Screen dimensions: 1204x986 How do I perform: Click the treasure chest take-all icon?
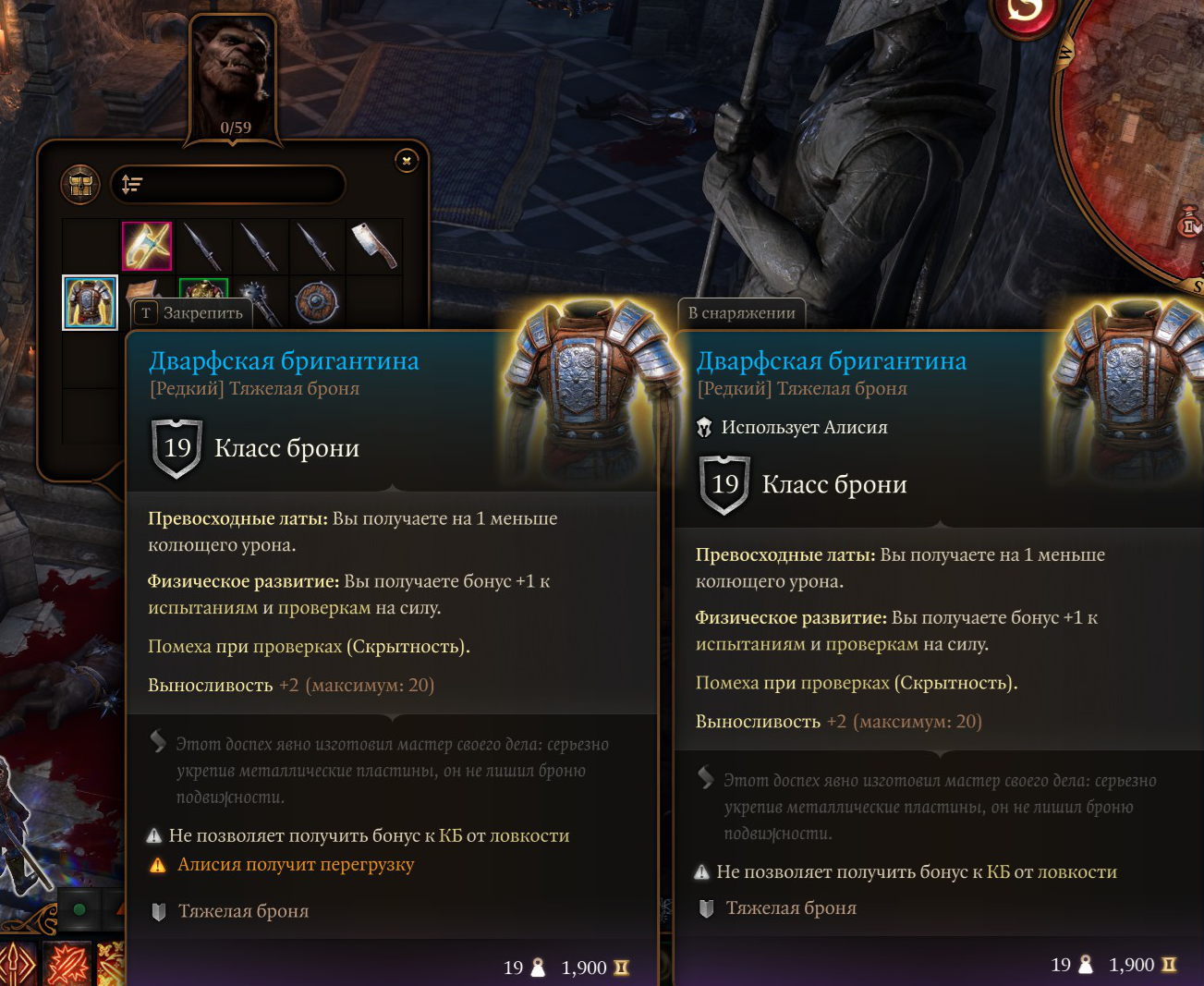tap(80, 185)
